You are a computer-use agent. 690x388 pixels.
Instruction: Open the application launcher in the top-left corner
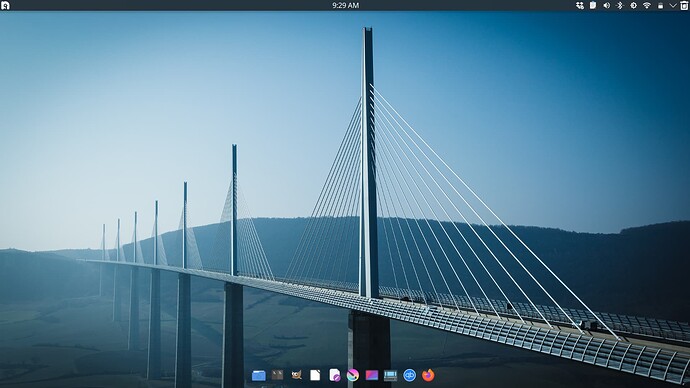tap(5, 5)
